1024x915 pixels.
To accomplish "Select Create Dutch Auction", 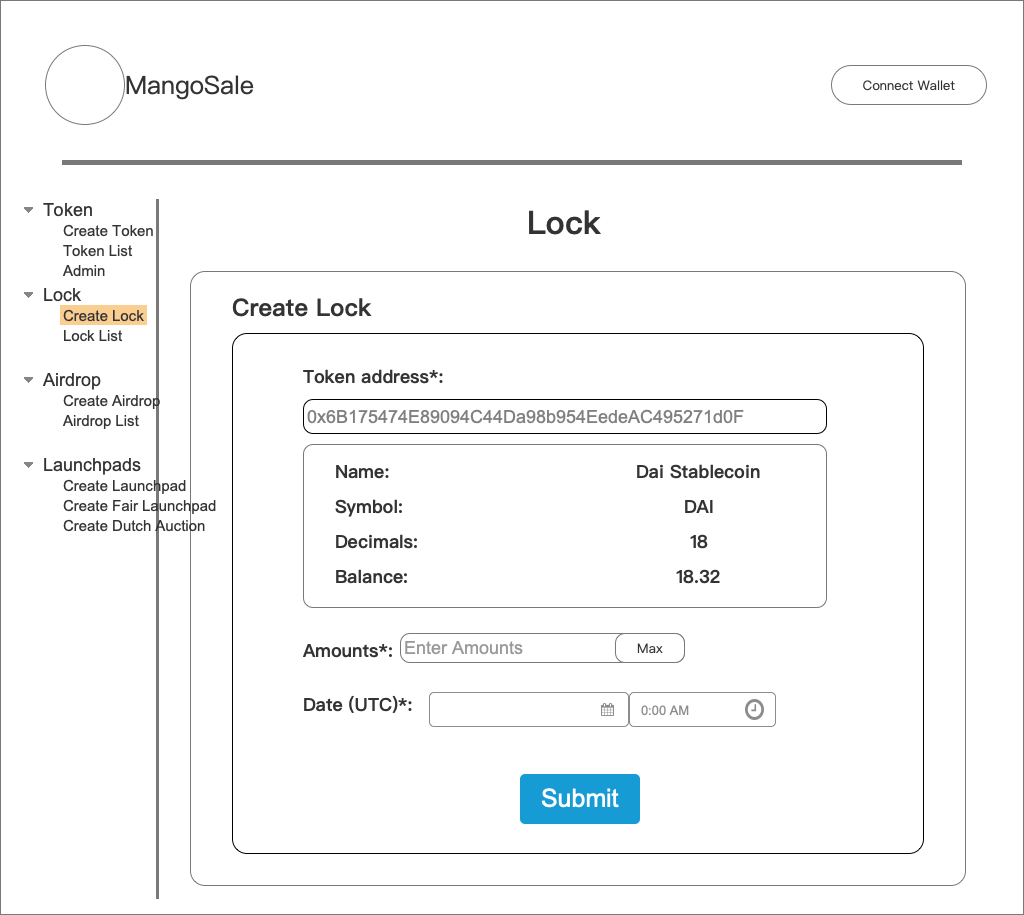I will (134, 526).
